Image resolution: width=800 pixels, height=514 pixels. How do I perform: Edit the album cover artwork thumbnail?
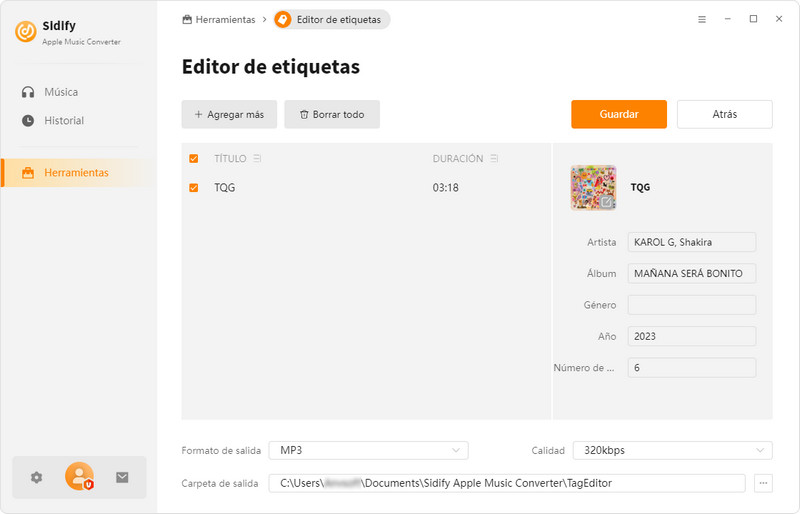[x=593, y=187]
